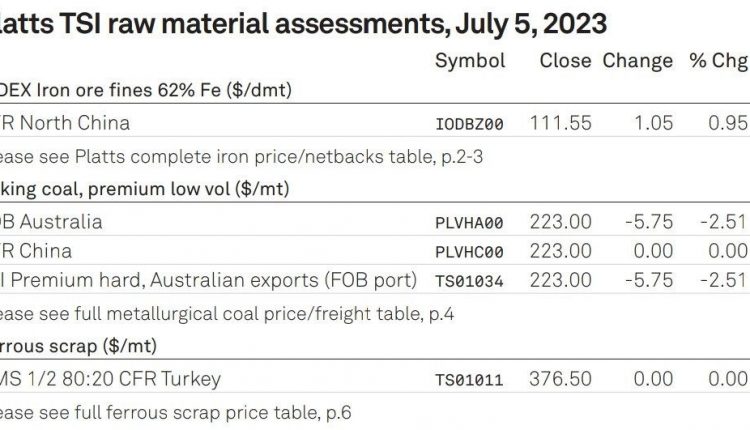
Task: Select the 111.55 close price
Action: [561, 123]
